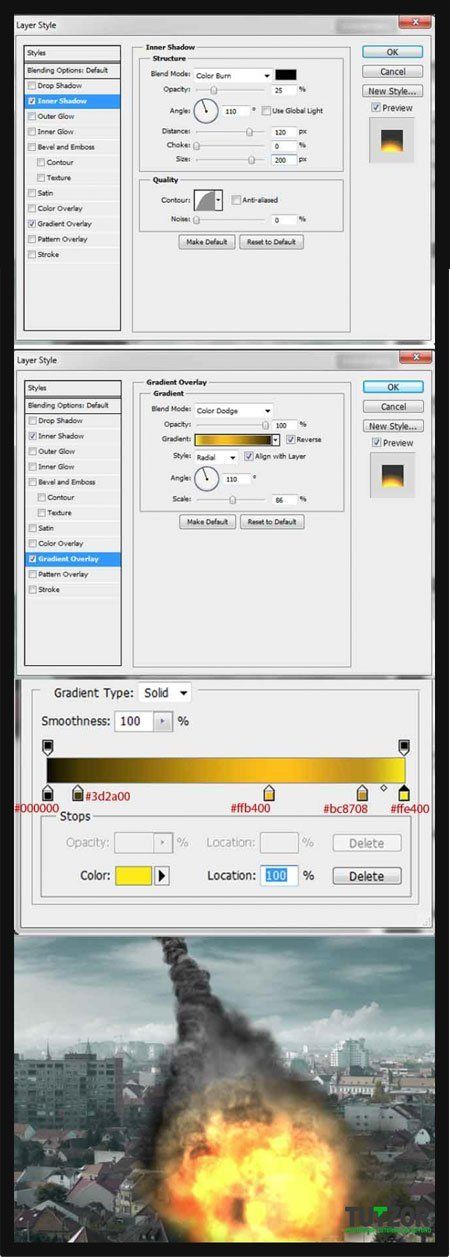
Task: Select the #bc8708 color stop
Action: point(361,793)
